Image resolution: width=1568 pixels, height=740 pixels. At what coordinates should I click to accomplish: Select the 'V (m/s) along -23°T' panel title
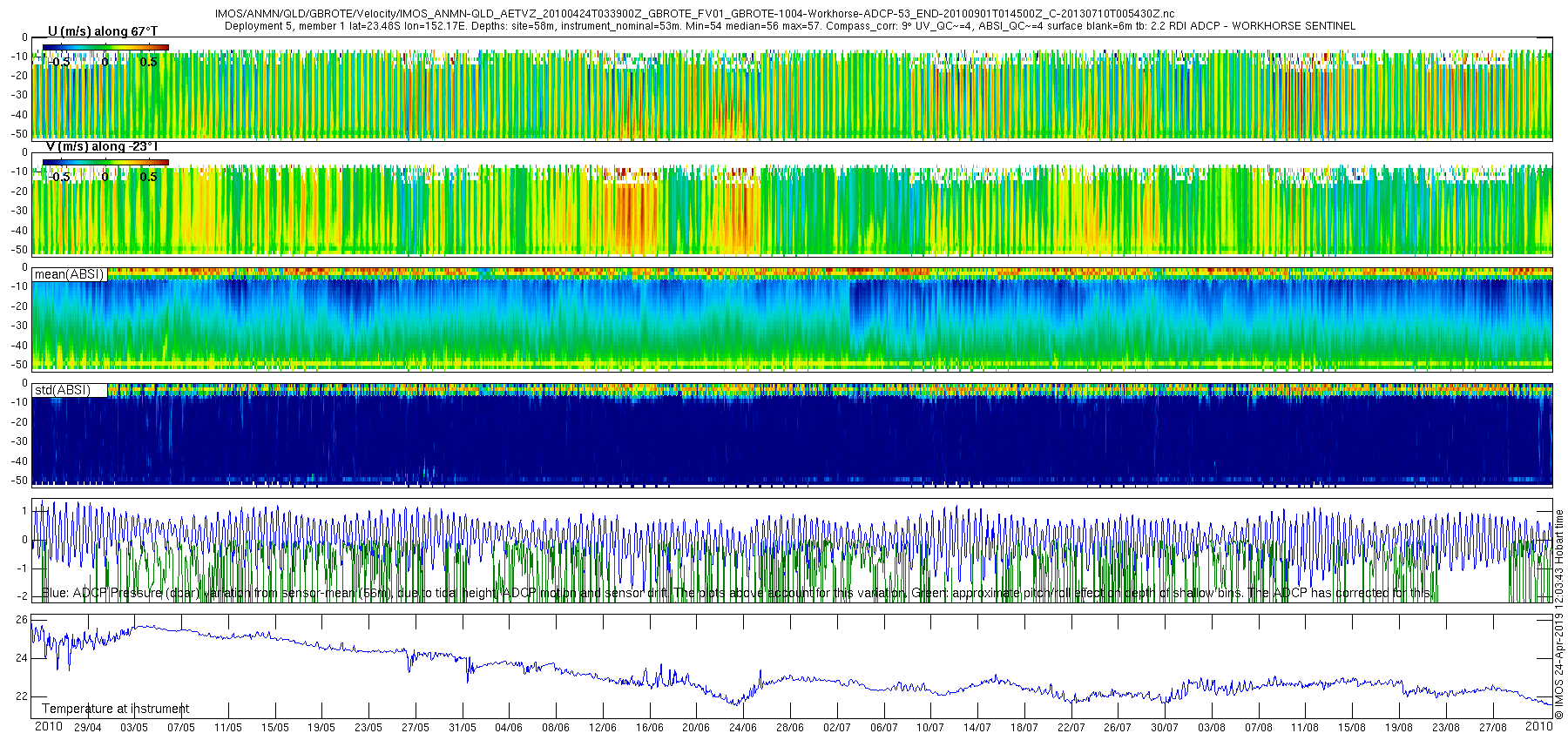102,146
